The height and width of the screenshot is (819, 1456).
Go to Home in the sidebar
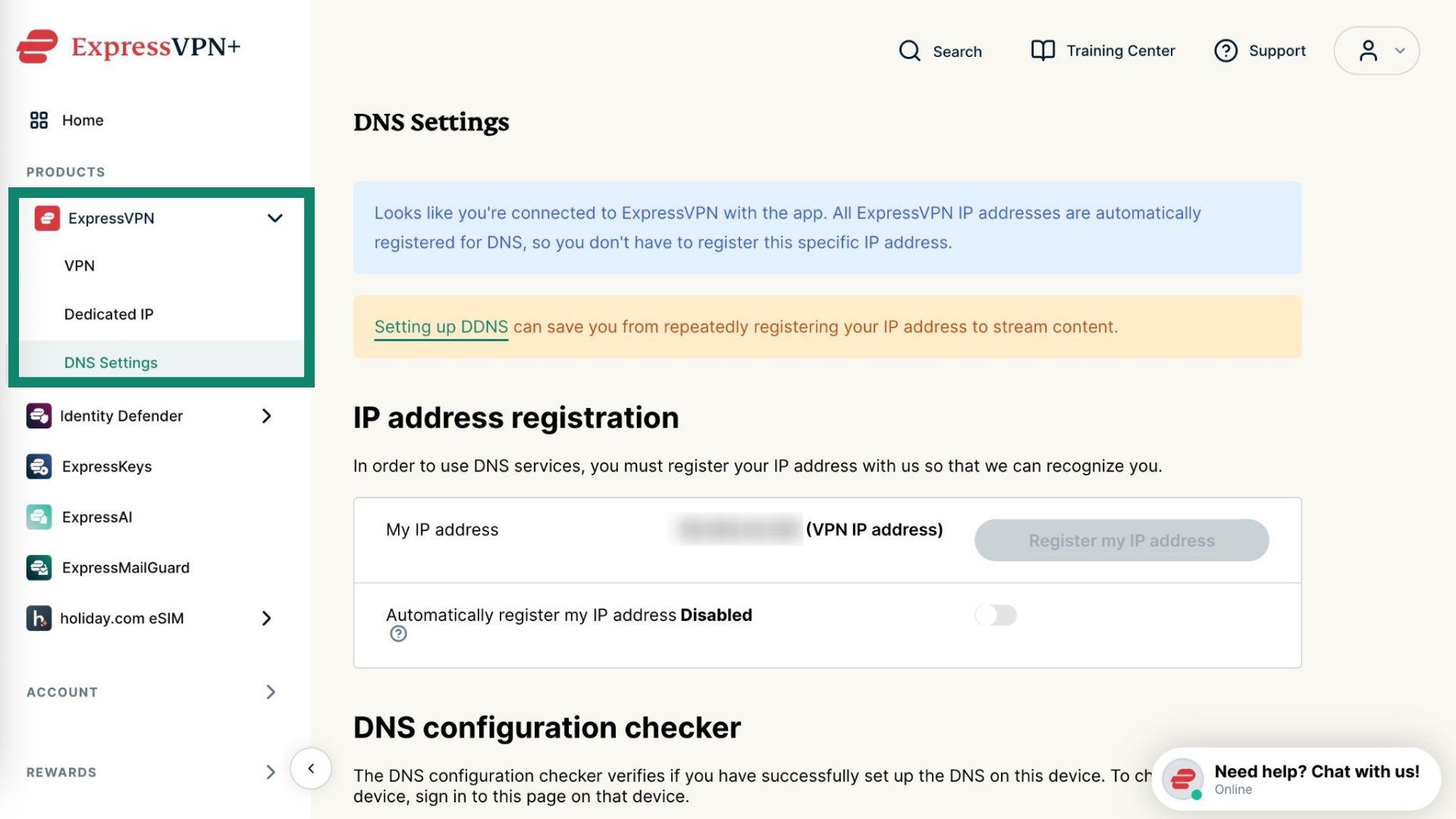coord(83,120)
